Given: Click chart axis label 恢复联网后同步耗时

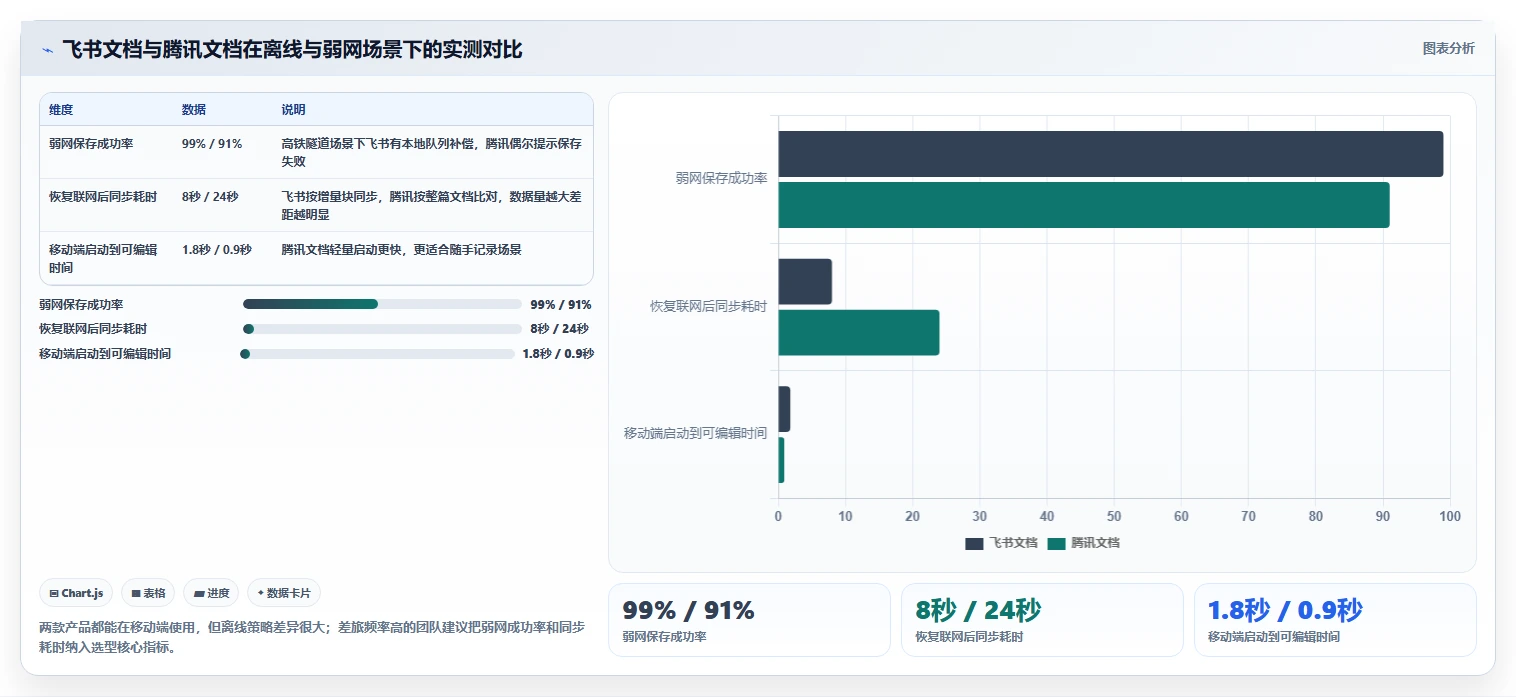Looking at the screenshot, I should coord(708,306).
